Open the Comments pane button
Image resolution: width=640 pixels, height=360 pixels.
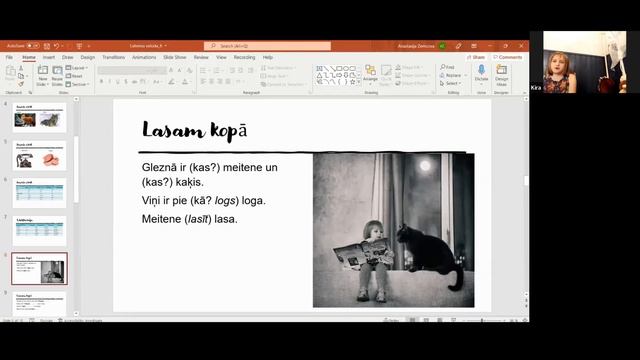click(x=507, y=58)
